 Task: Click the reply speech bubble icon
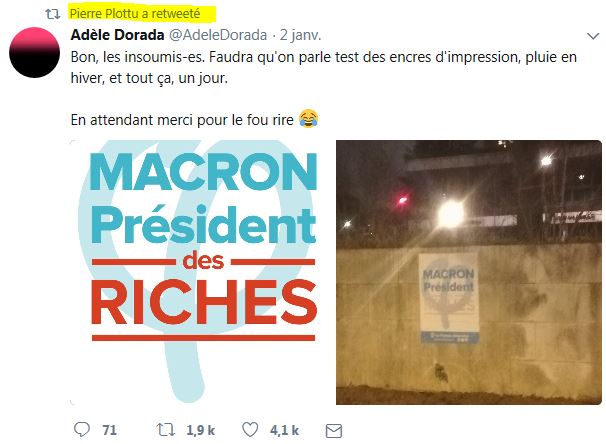click(81, 429)
